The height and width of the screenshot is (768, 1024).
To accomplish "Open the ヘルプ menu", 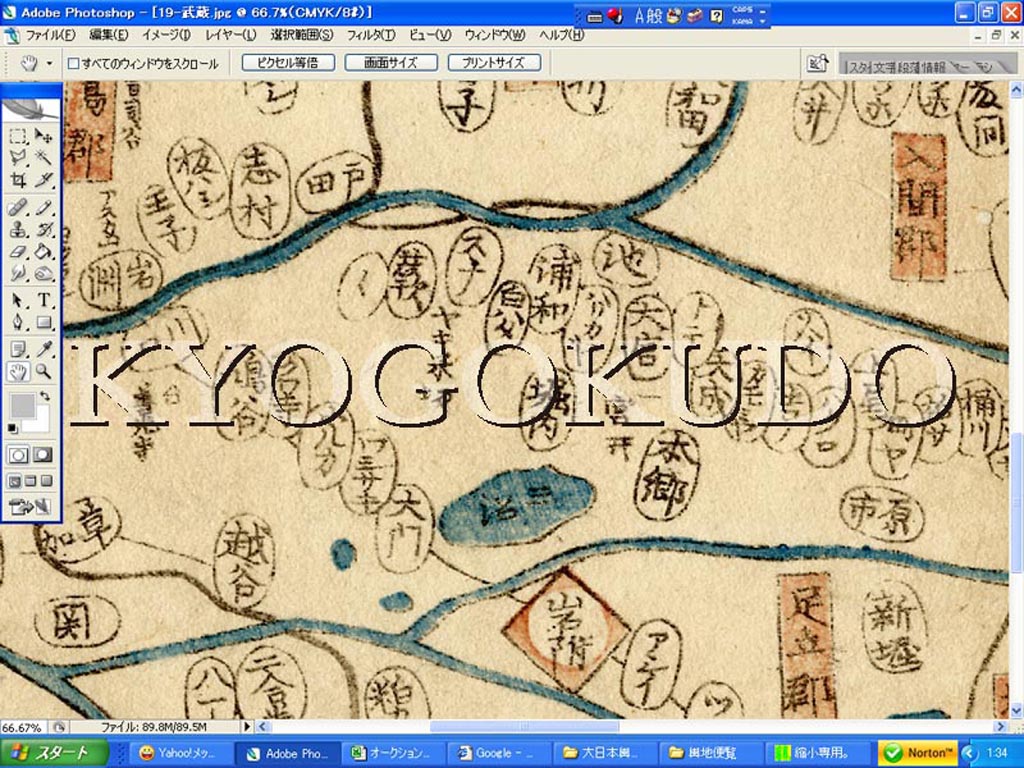I will click(561, 35).
